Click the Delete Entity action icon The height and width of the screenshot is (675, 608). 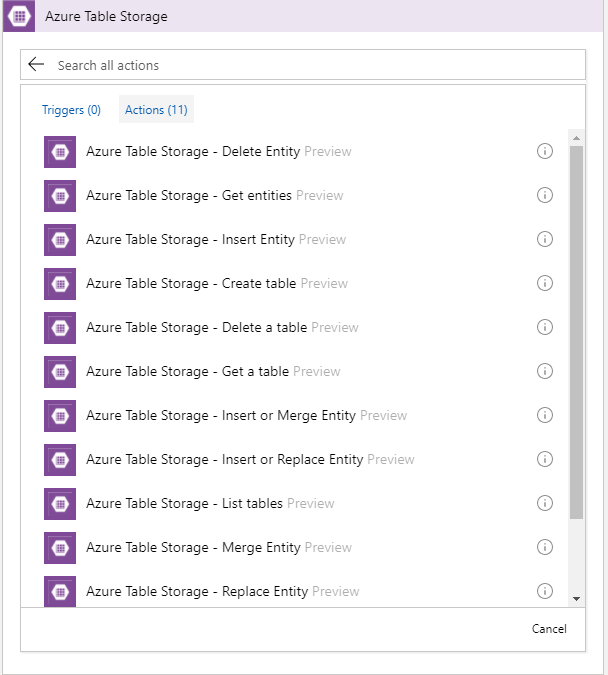(60, 152)
